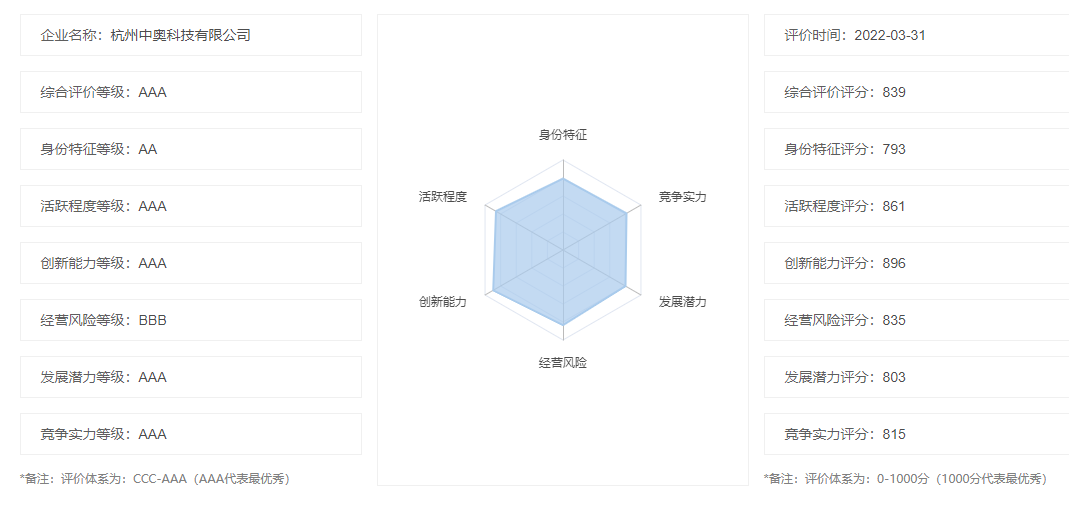The image size is (1069, 505).
Task: Select the 经营风险等级 BBB box
Action: [x=191, y=320]
